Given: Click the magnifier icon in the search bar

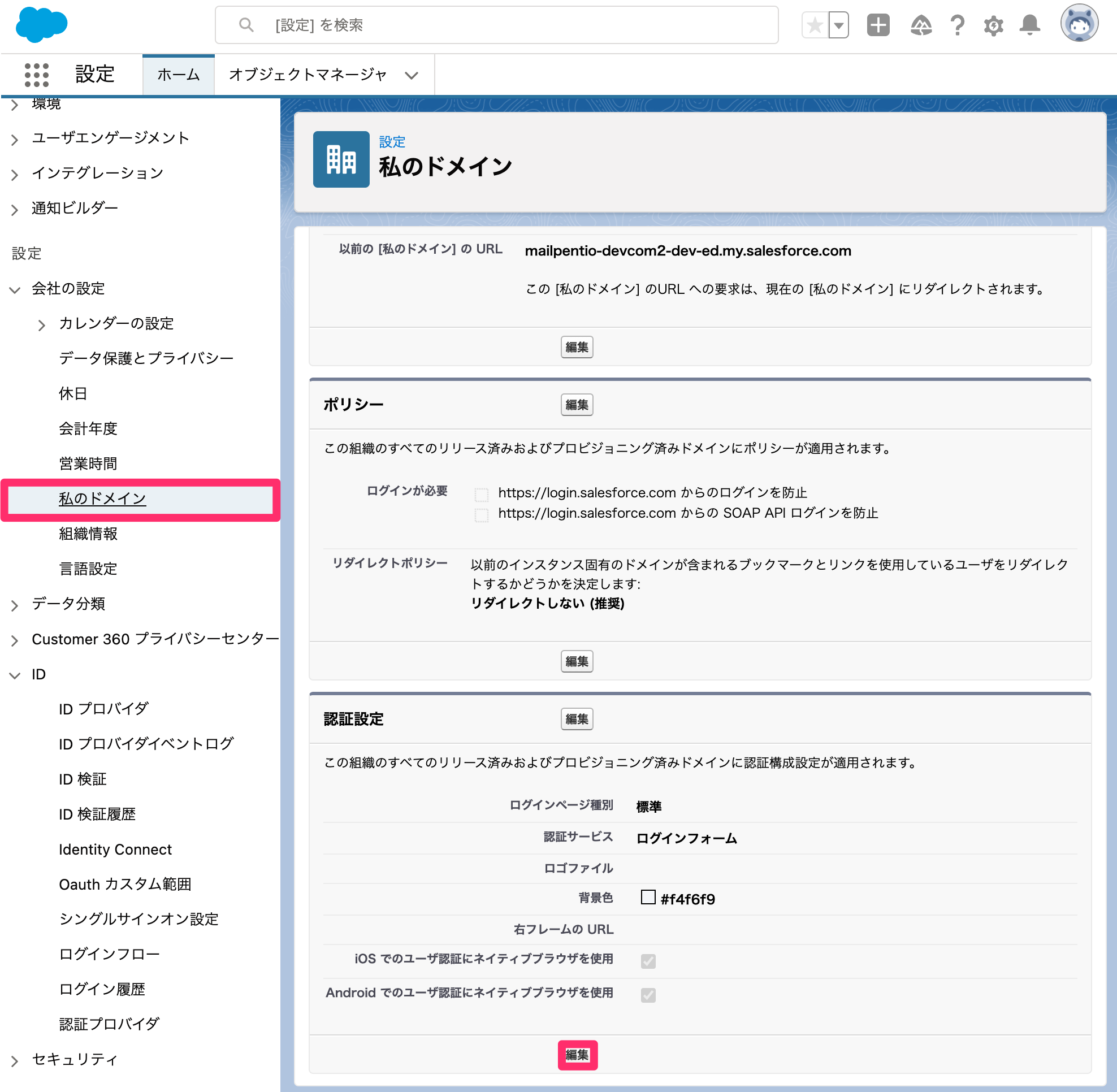Looking at the screenshot, I should coord(246,25).
